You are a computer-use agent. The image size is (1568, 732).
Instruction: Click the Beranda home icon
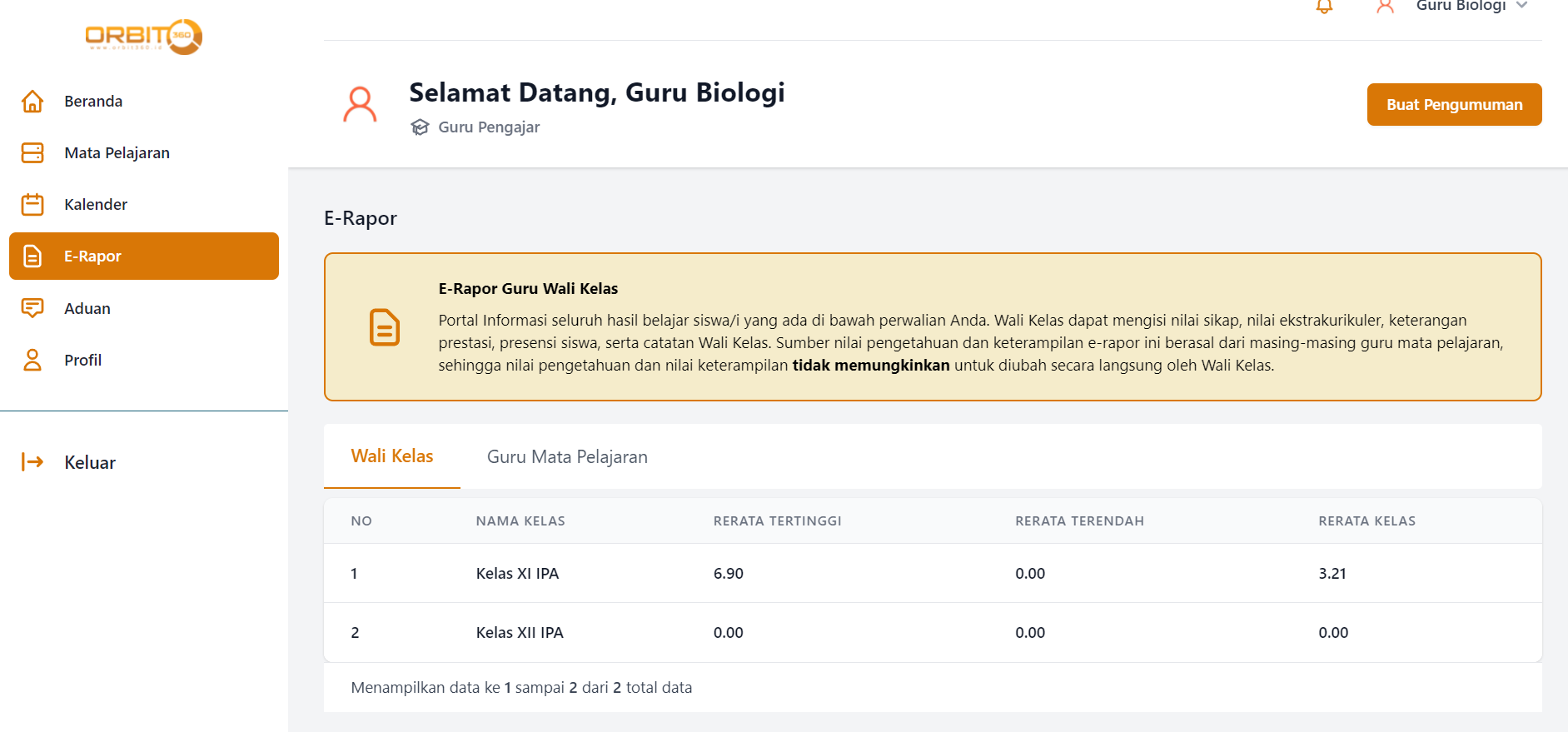[32, 102]
